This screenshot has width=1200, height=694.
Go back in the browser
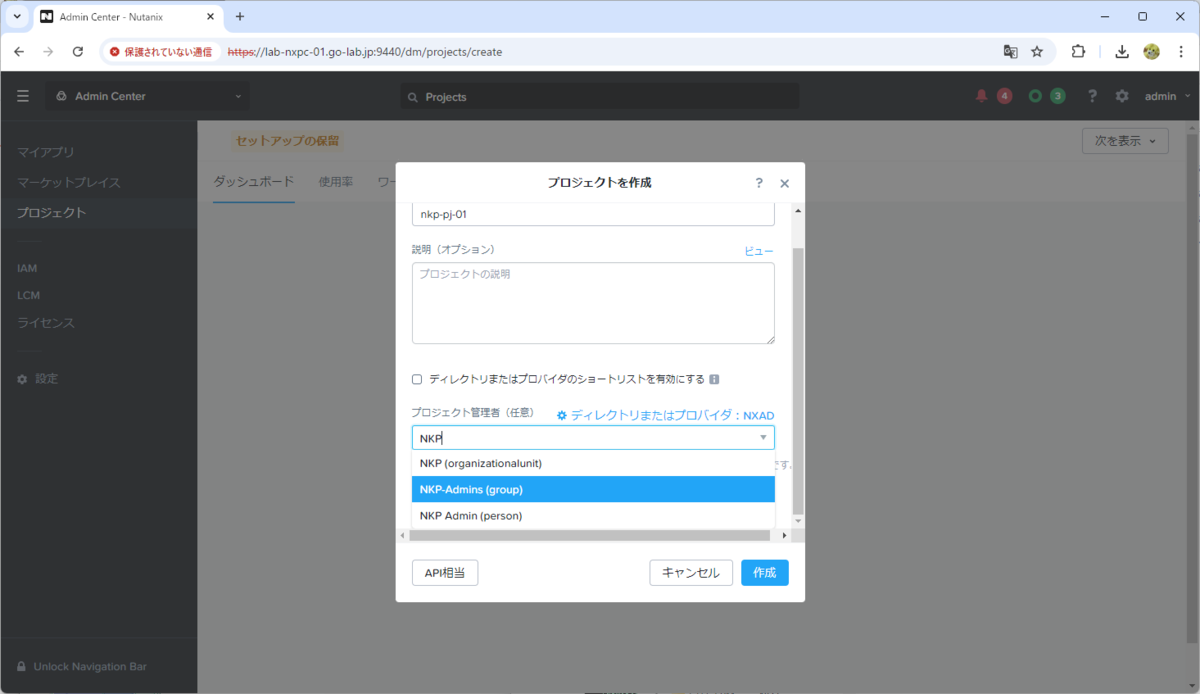click(x=19, y=52)
